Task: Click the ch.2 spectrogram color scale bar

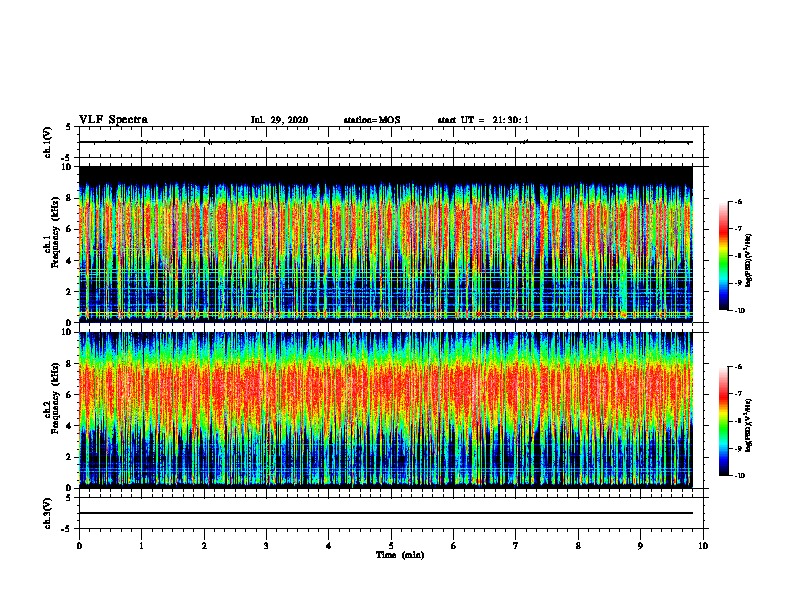Action: coord(723,421)
